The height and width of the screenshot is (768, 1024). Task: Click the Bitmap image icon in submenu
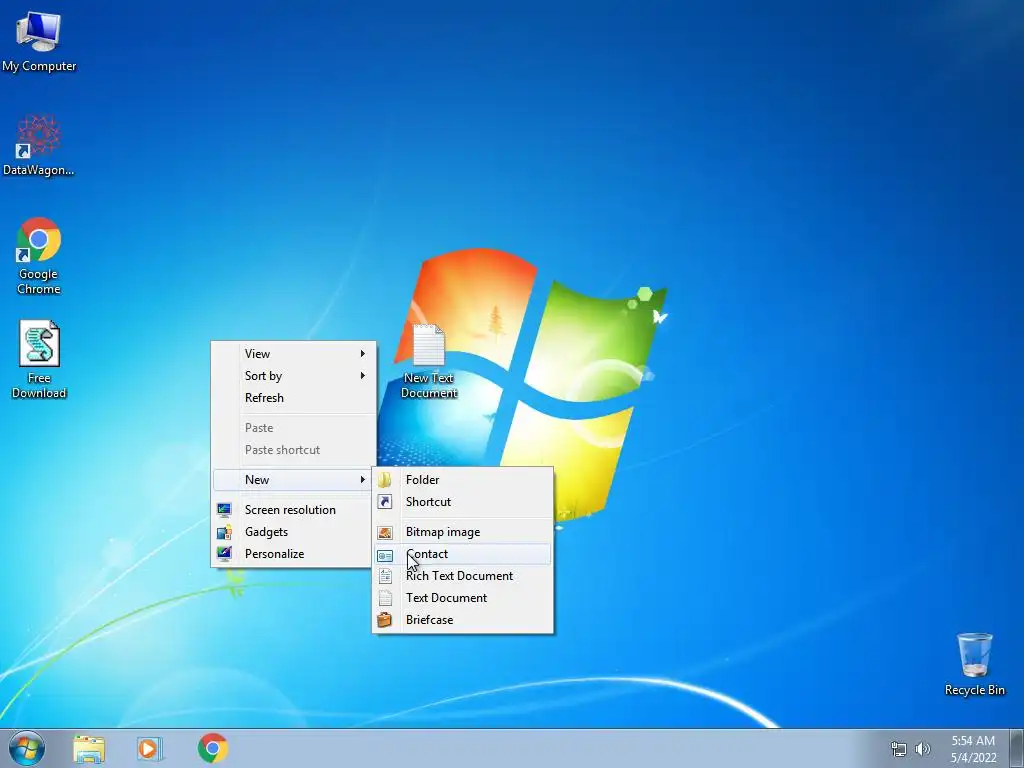coord(385,532)
